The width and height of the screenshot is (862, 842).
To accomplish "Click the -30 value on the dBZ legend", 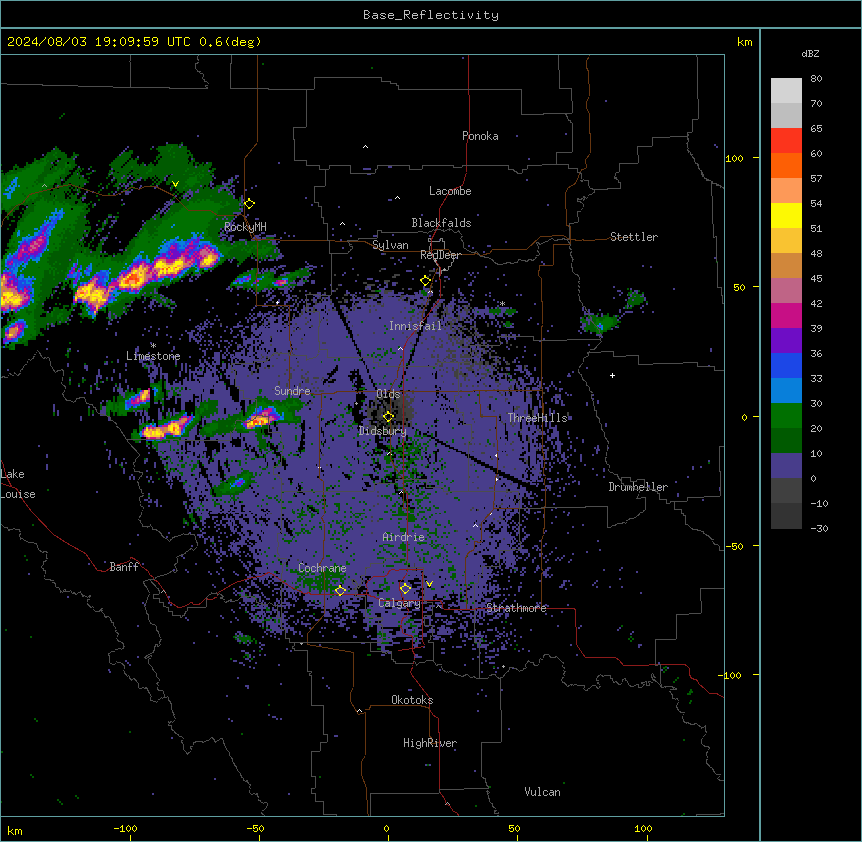I will coord(819,528).
